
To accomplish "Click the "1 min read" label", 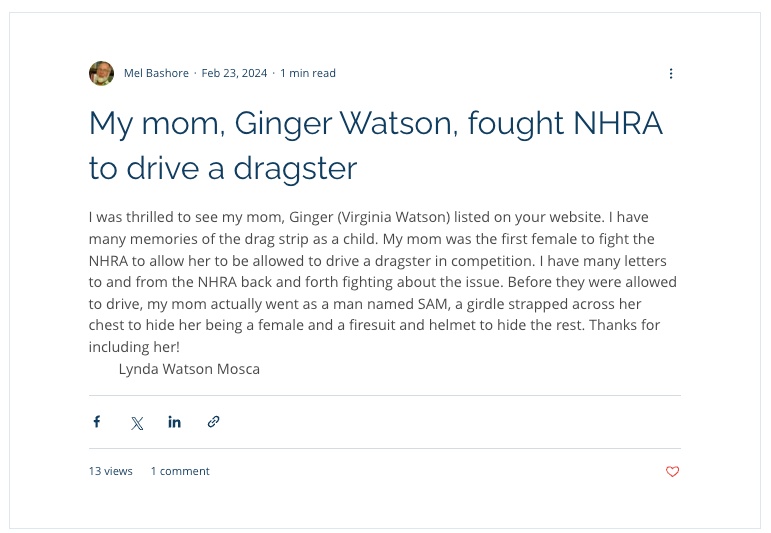I will click(308, 73).
